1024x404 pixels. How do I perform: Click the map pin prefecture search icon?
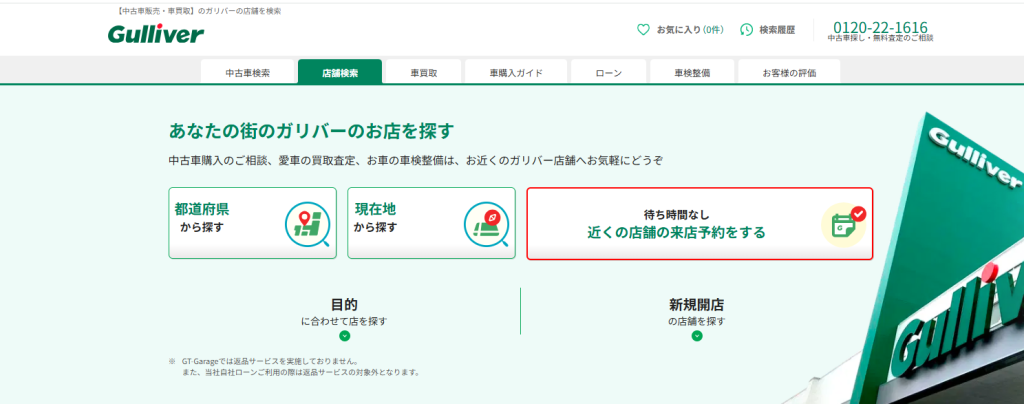(x=306, y=224)
